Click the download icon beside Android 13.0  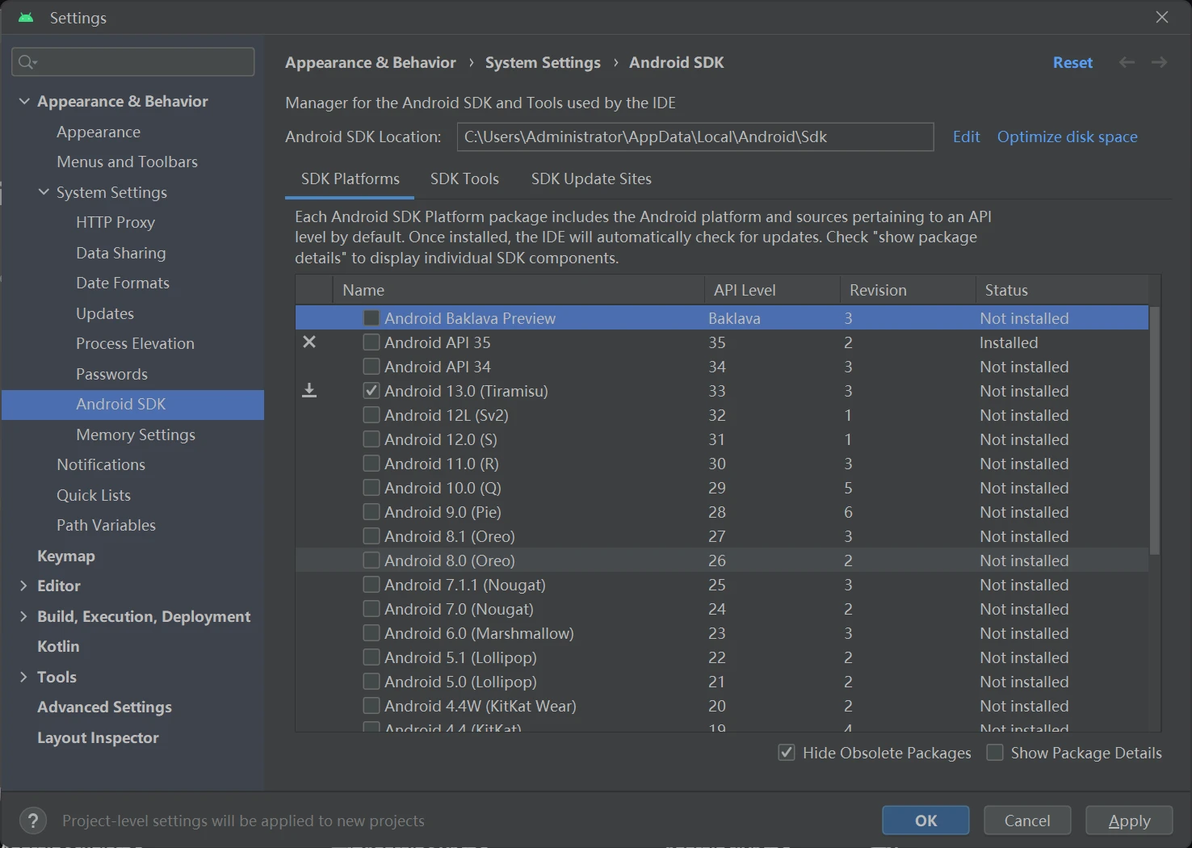coord(309,391)
